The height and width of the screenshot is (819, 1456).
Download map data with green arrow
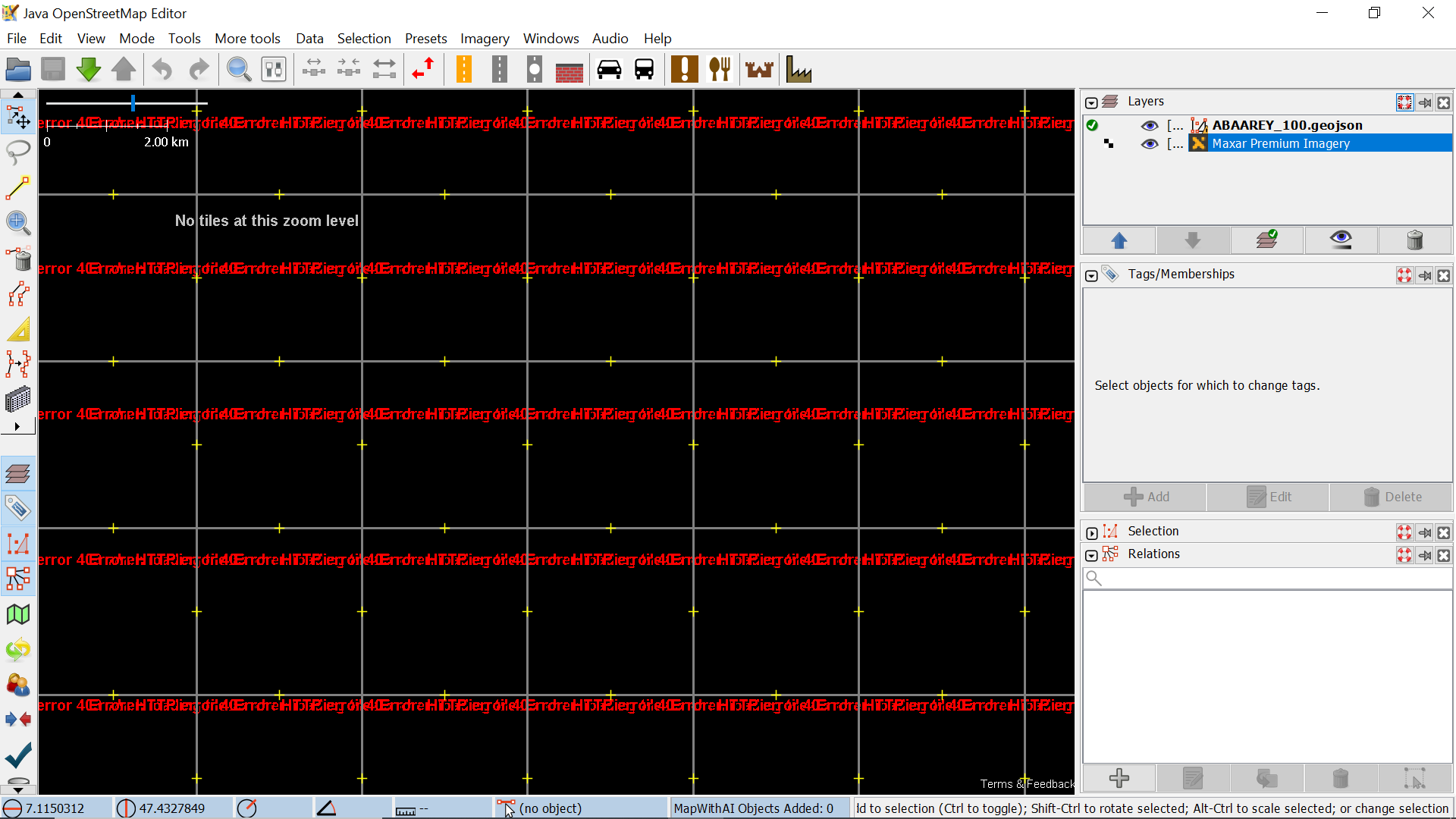pos(89,70)
